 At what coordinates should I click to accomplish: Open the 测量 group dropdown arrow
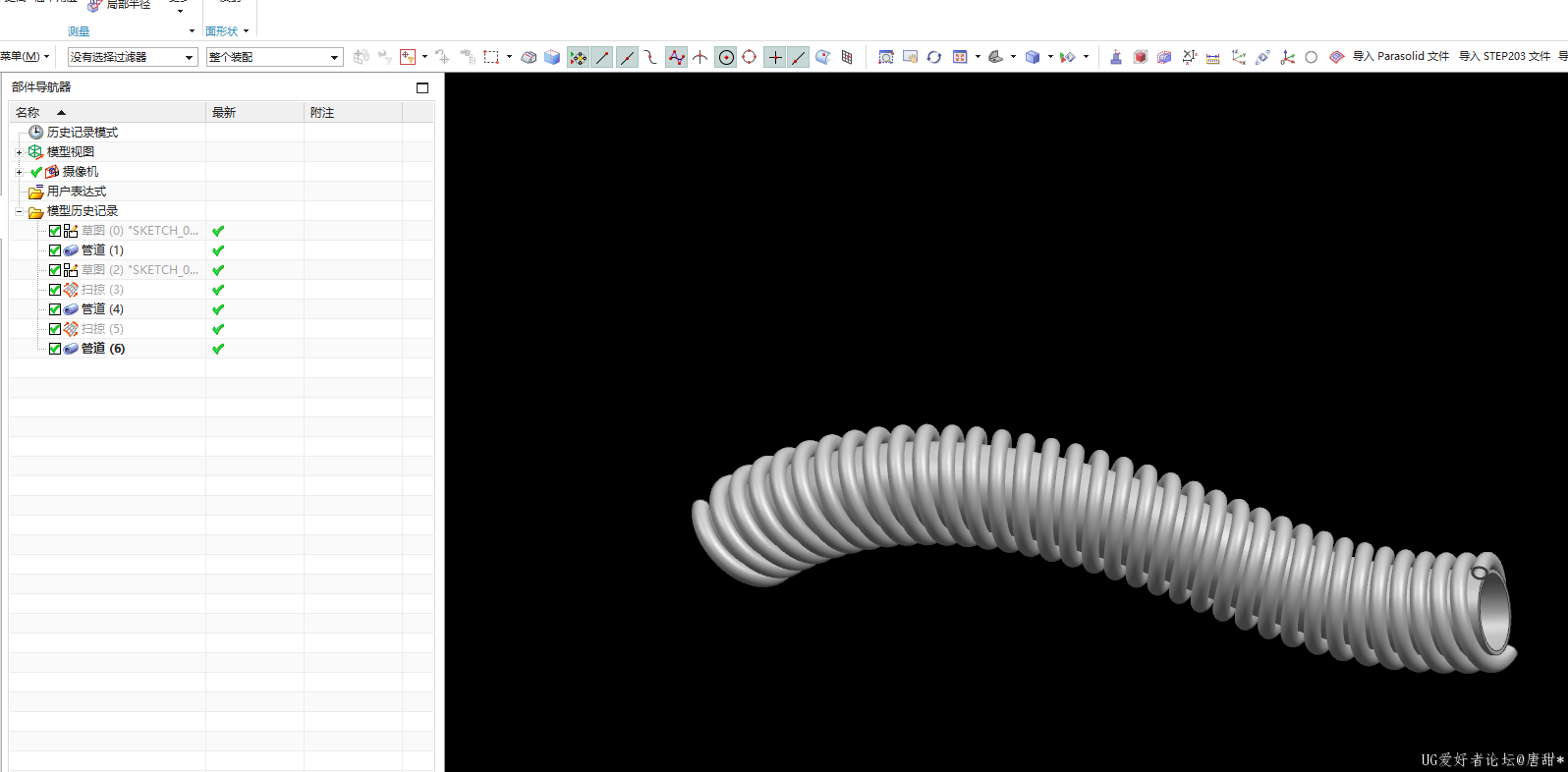pos(192,31)
